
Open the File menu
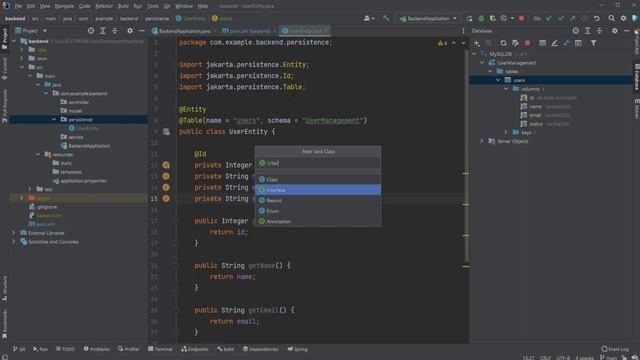(18, 6)
